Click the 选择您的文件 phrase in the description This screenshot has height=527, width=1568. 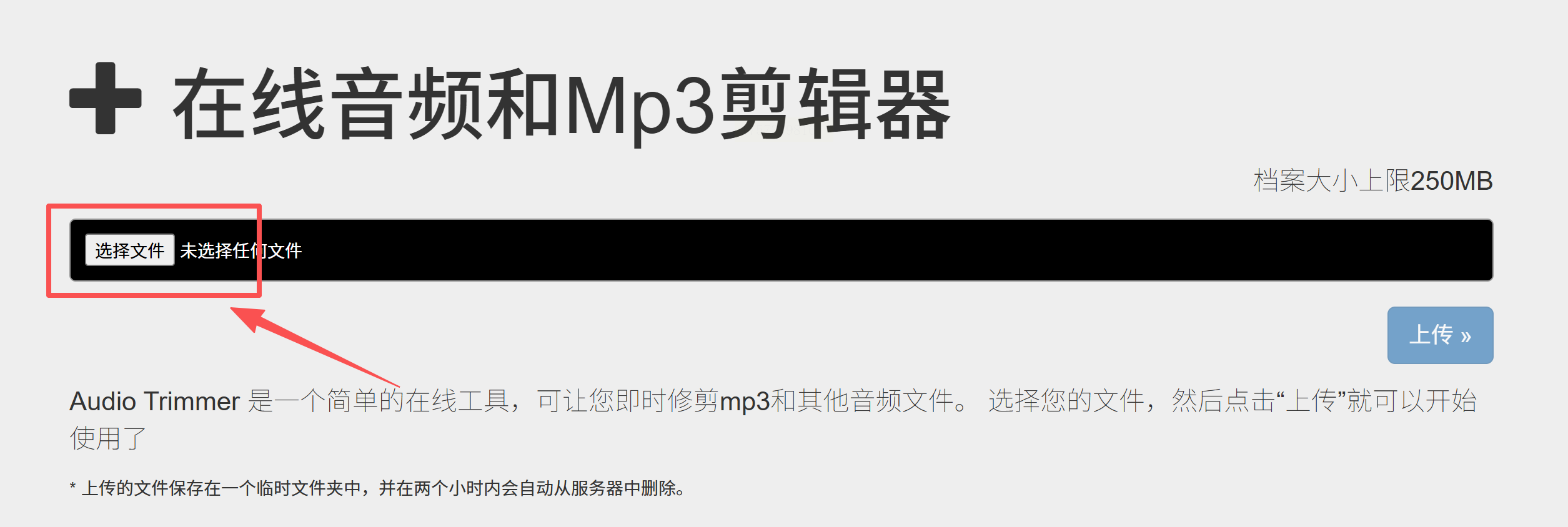pos(1066,401)
